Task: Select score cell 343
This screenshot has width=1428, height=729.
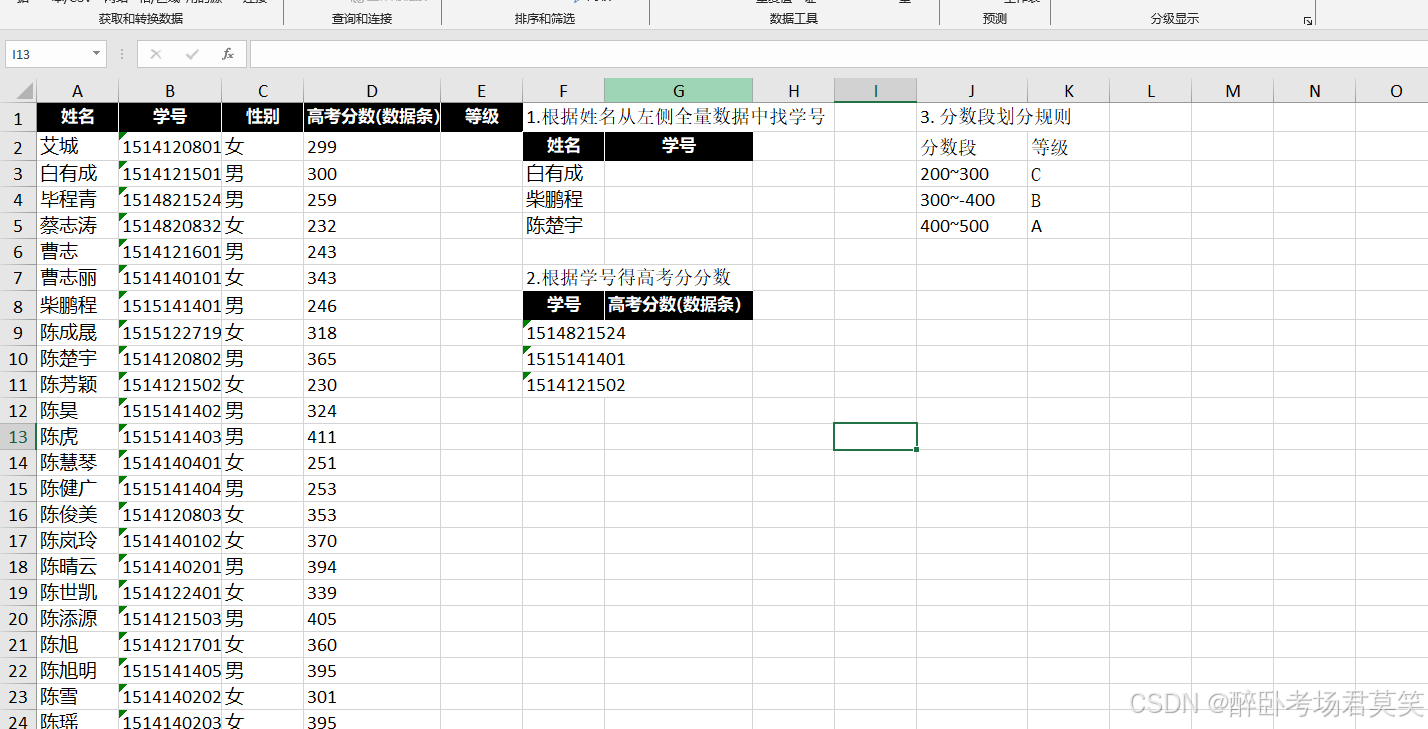Action: [x=372, y=278]
